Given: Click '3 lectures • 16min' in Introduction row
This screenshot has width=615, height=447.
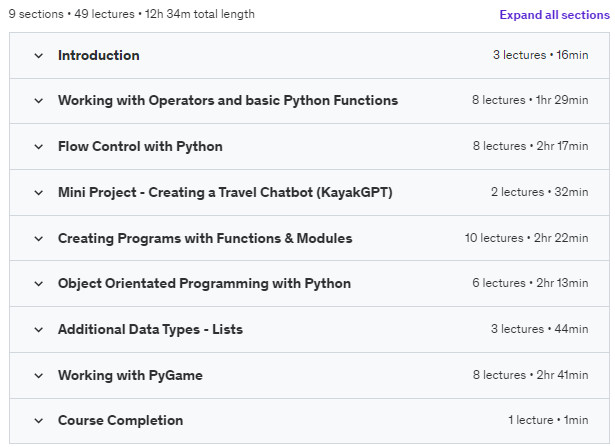Looking at the screenshot, I should pyautogui.click(x=540, y=55).
